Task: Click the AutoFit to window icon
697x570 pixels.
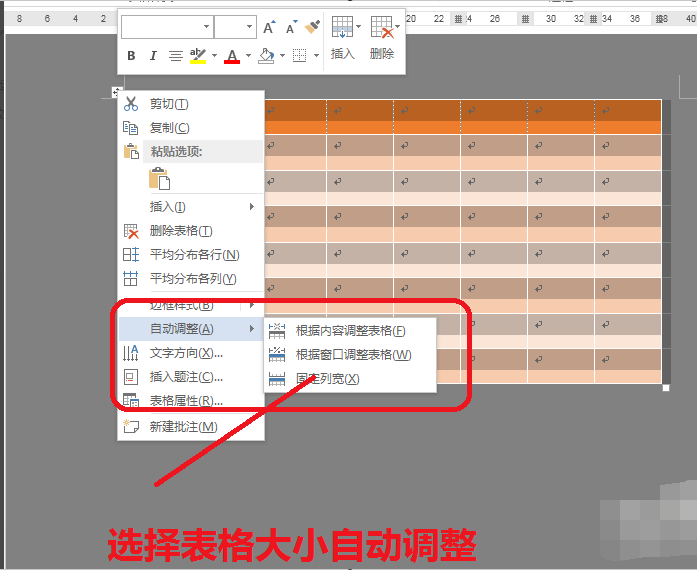Action: tap(277, 355)
